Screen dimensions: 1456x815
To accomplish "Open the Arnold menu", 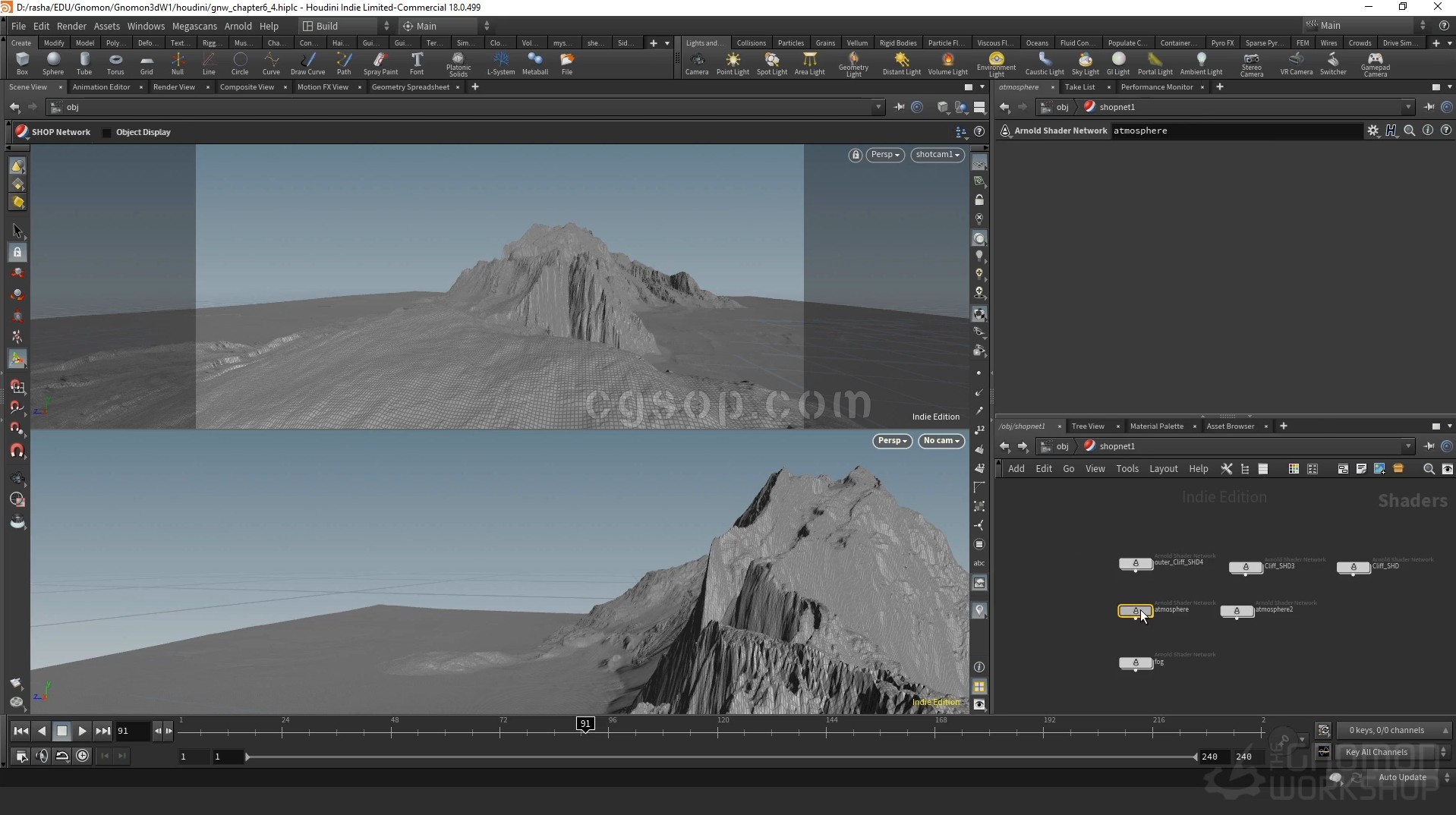I will coord(238,26).
